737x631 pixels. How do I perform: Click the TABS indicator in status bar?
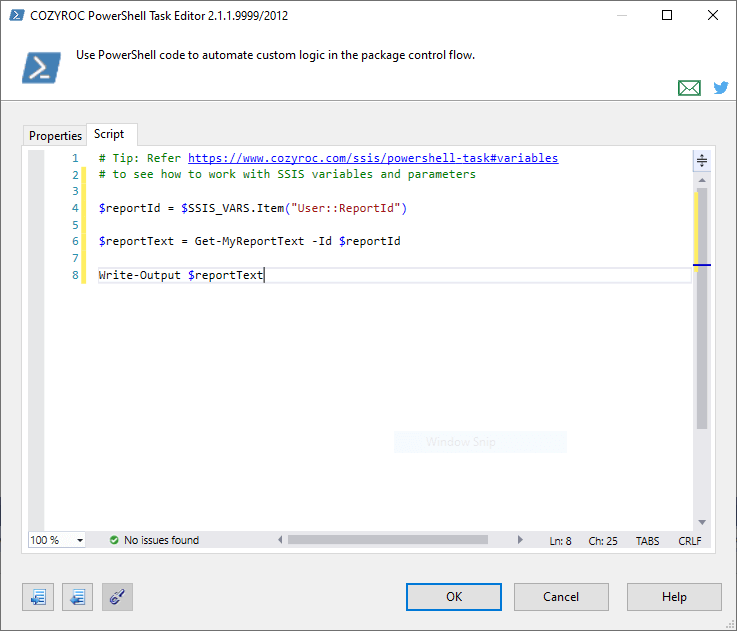pyautogui.click(x=647, y=541)
